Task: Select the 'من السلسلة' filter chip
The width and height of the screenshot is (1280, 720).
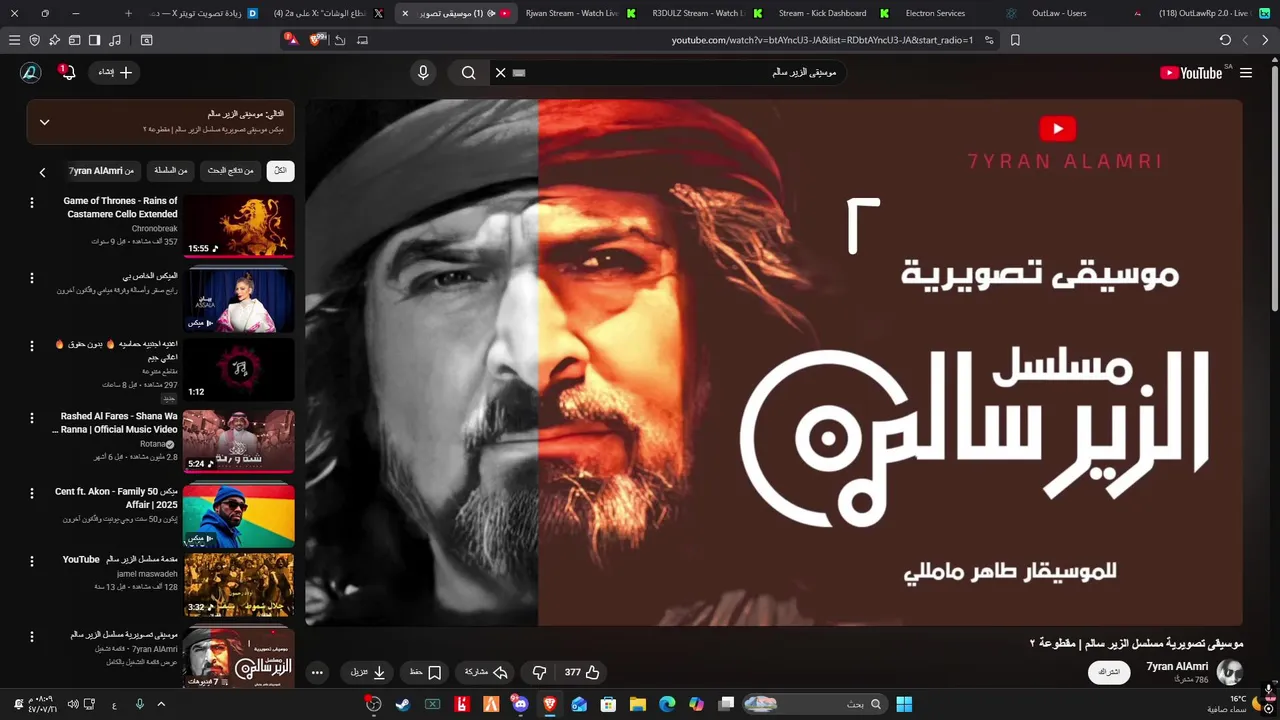Action: click(171, 171)
